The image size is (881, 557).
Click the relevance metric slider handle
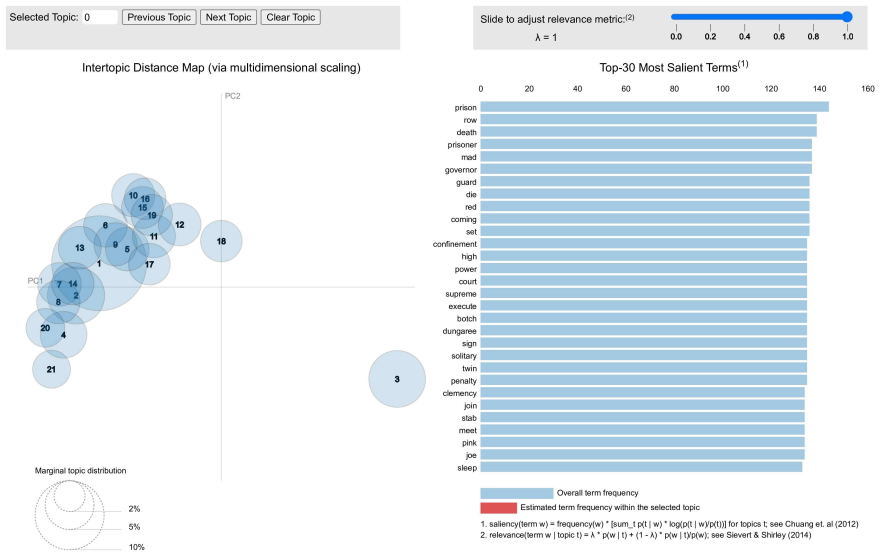click(x=847, y=17)
